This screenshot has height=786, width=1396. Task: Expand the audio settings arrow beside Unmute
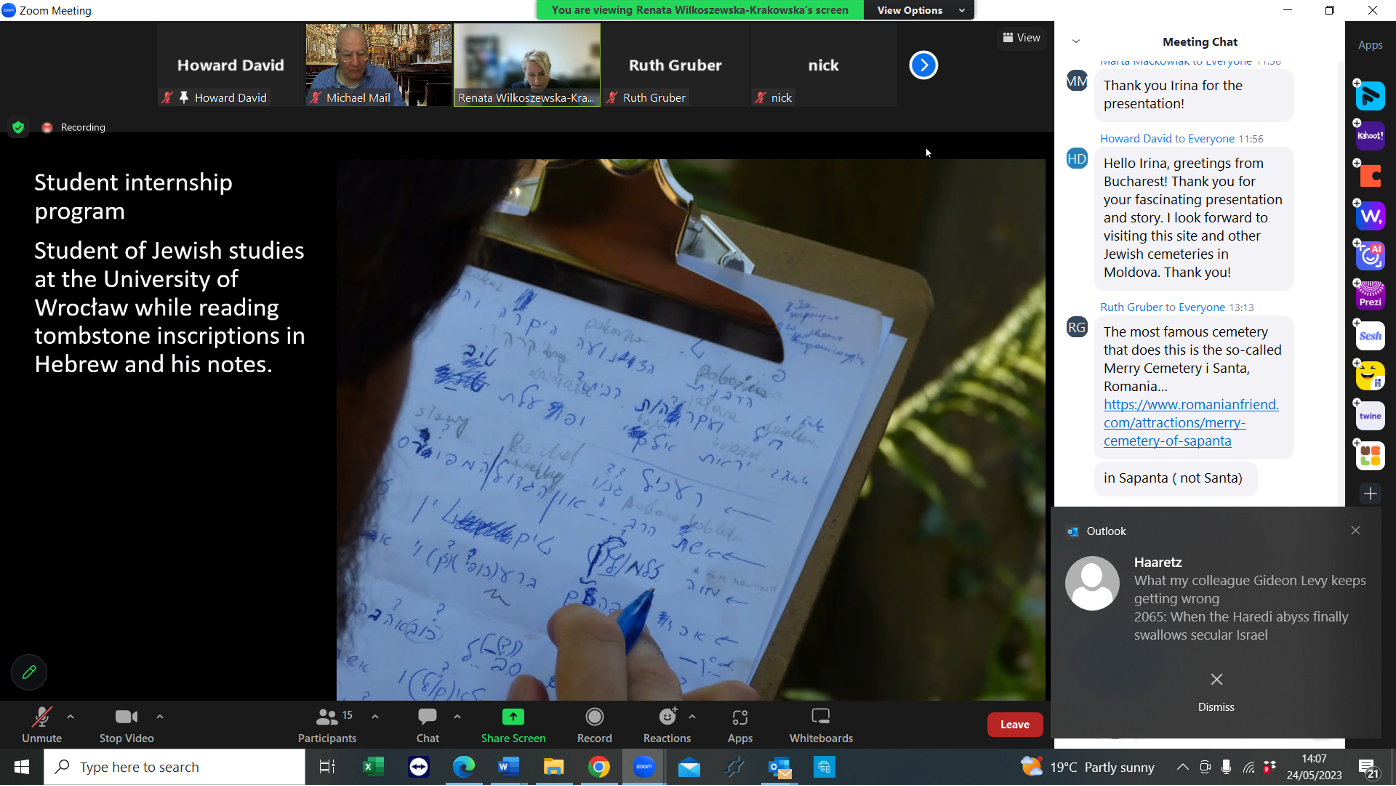(x=70, y=716)
